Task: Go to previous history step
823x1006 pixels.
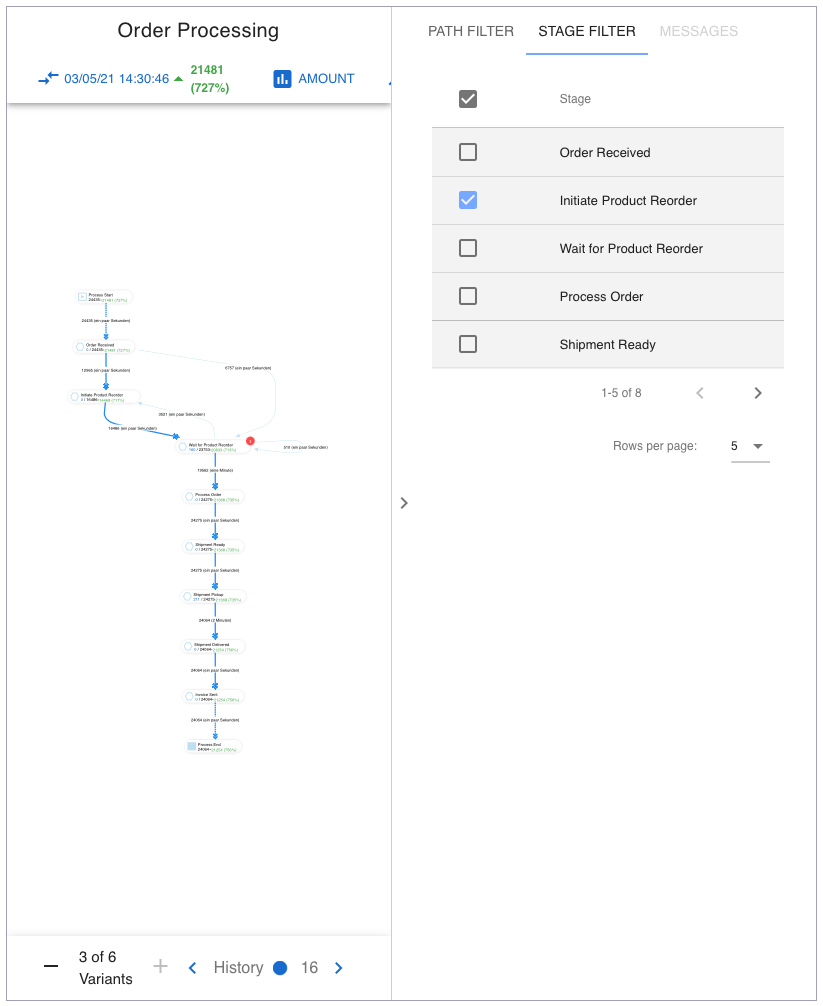Action: pyautogui.click(x=193, y=968)
